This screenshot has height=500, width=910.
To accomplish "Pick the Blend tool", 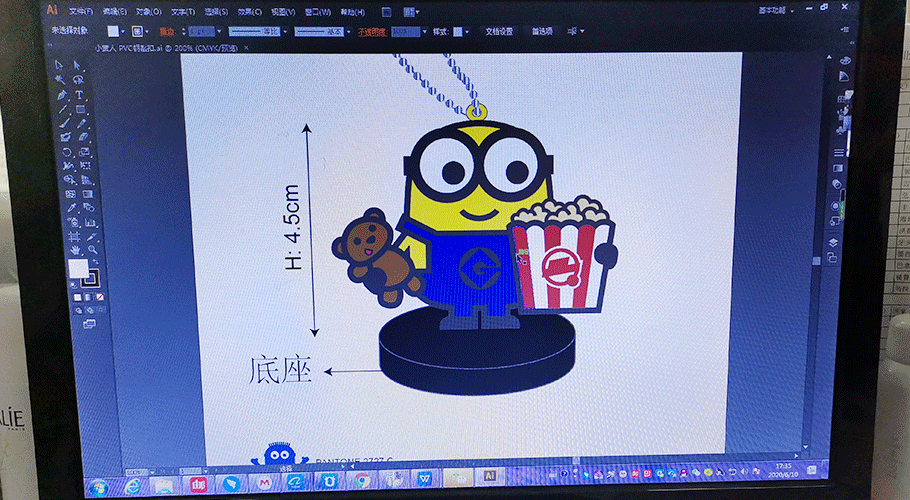I will tap(89, 208).
